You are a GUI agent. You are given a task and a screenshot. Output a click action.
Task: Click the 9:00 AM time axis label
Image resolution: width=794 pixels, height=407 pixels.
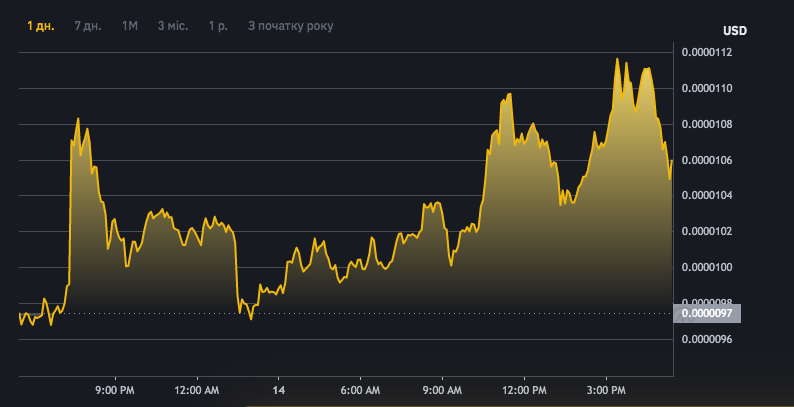[x=442, y=389]
